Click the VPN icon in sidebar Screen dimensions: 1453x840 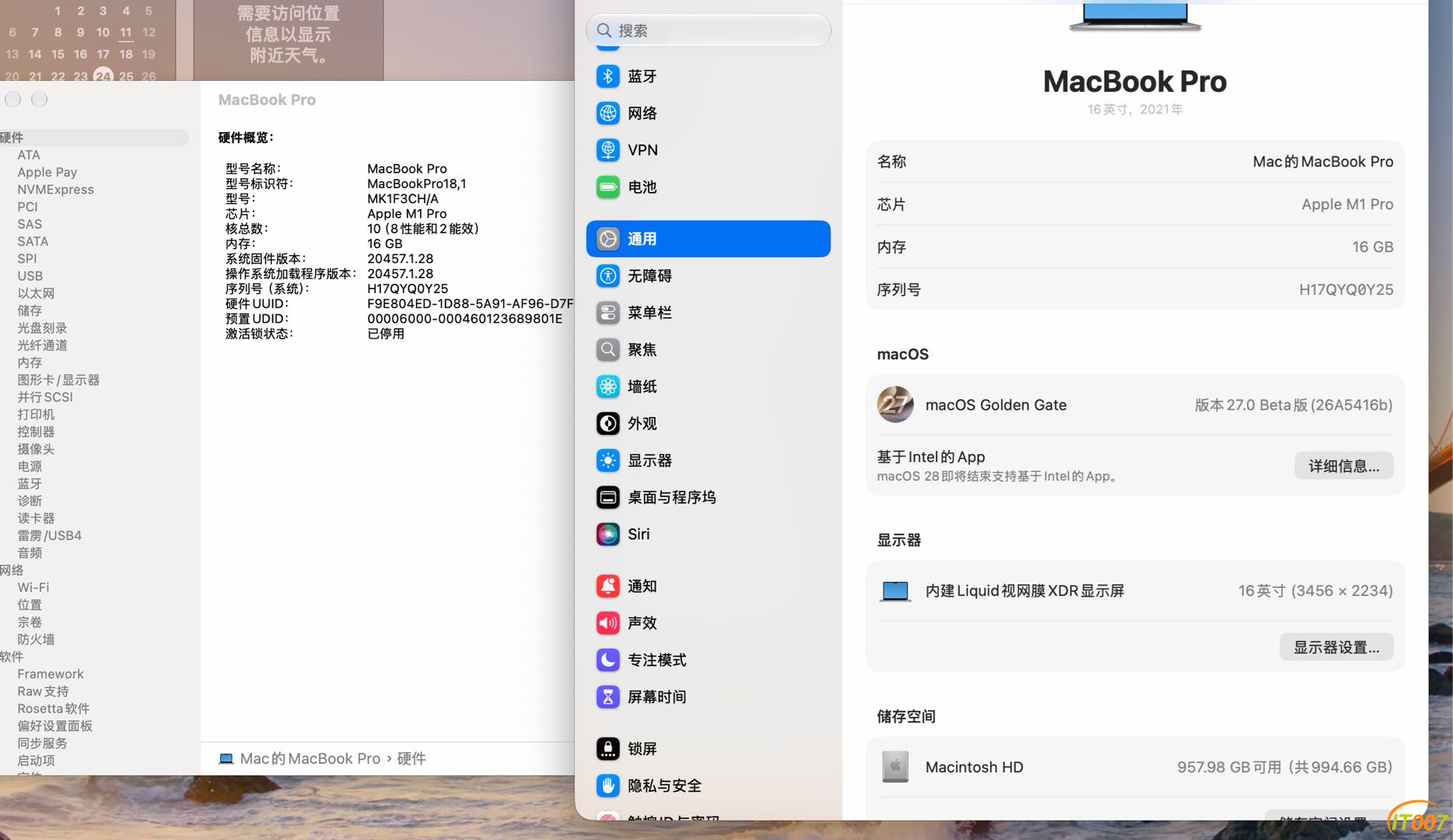point(607,150)
